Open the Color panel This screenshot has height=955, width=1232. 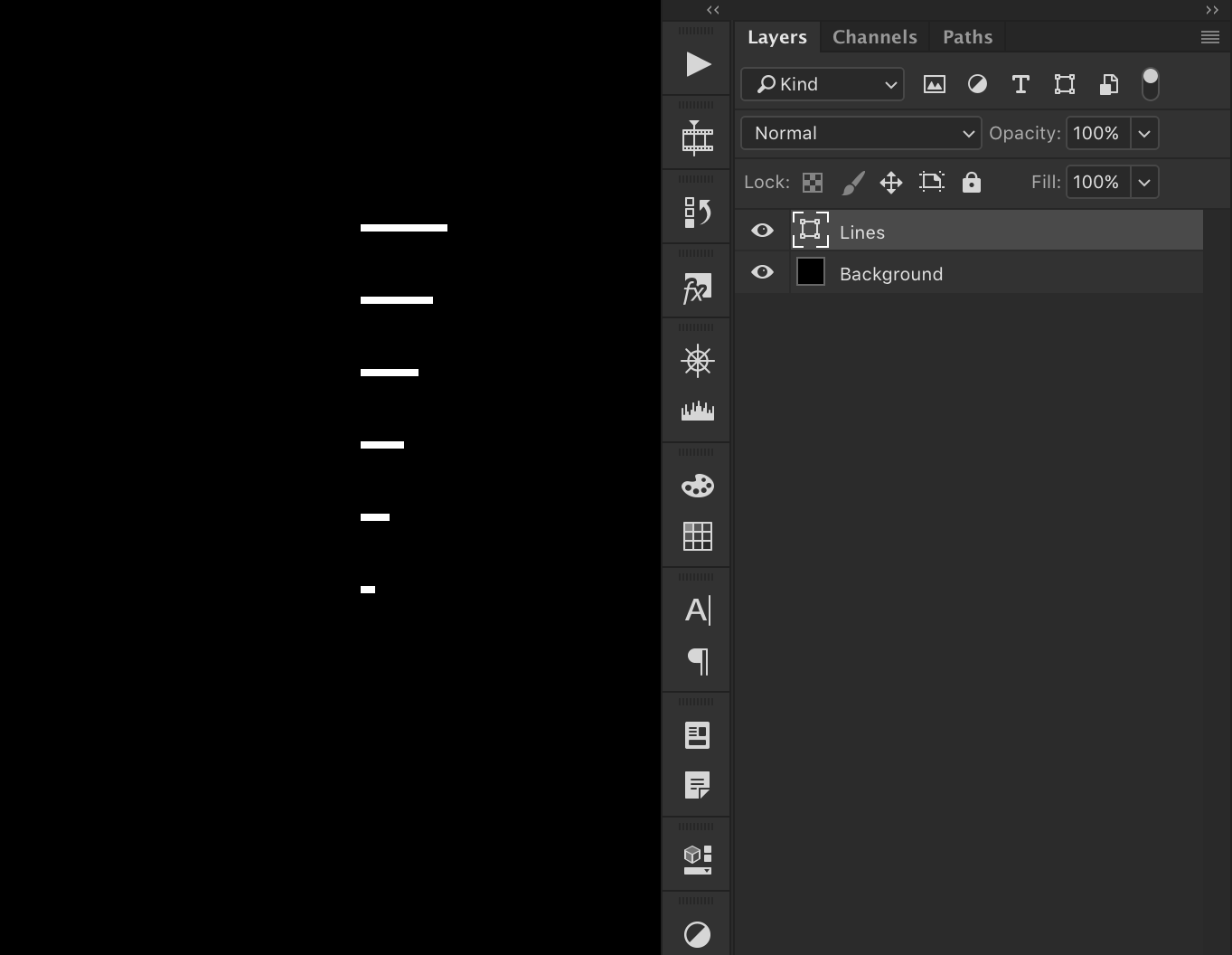pyautogui.click(x=696, y=486)
